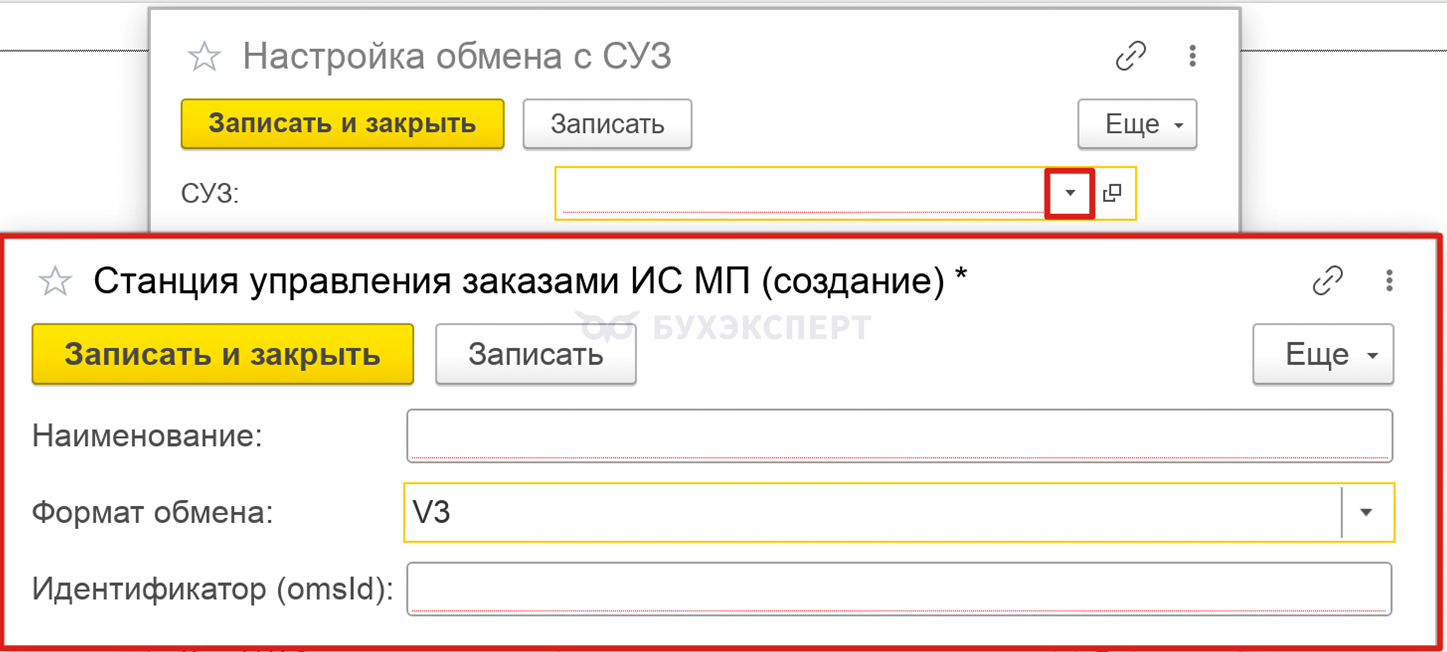Open Формат обмена dropdown arrow

(x=1366, y=512)
